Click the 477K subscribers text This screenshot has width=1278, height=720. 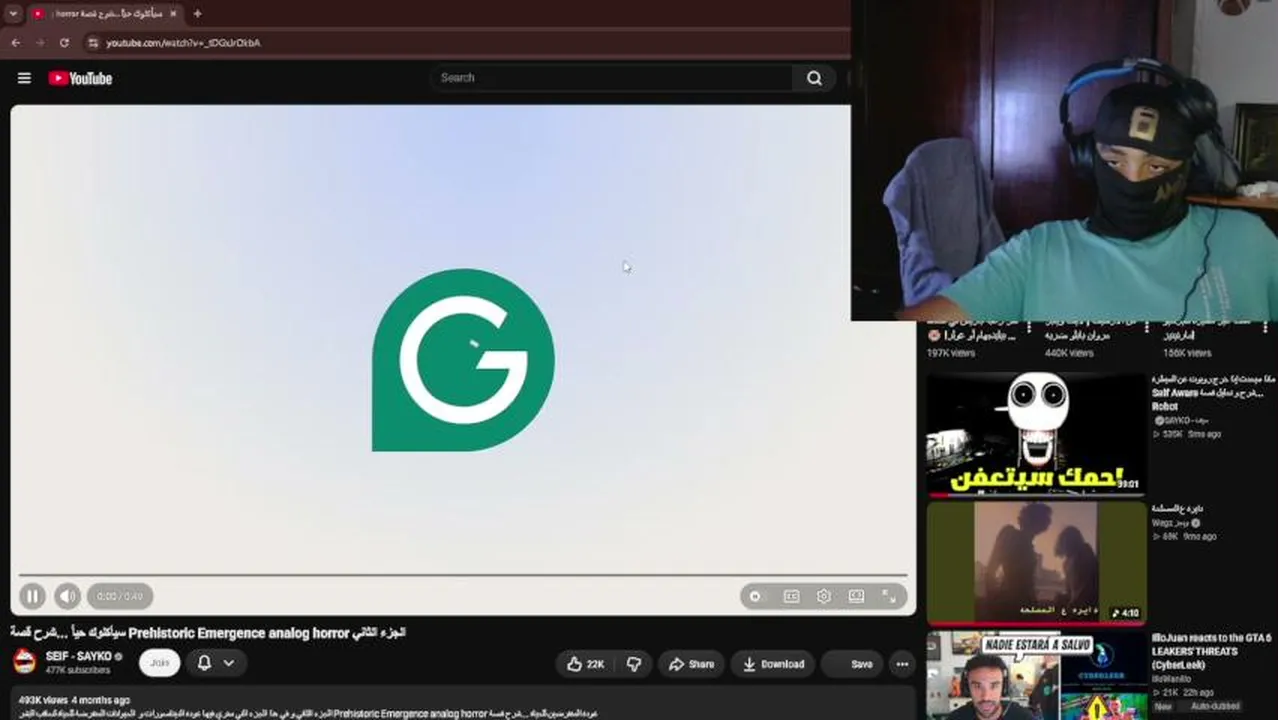(x=78, y=670)
